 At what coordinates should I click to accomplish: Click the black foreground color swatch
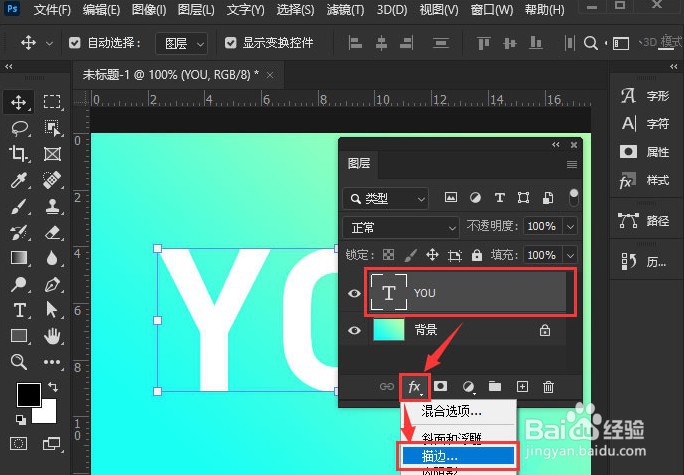[x=29, y=395]
